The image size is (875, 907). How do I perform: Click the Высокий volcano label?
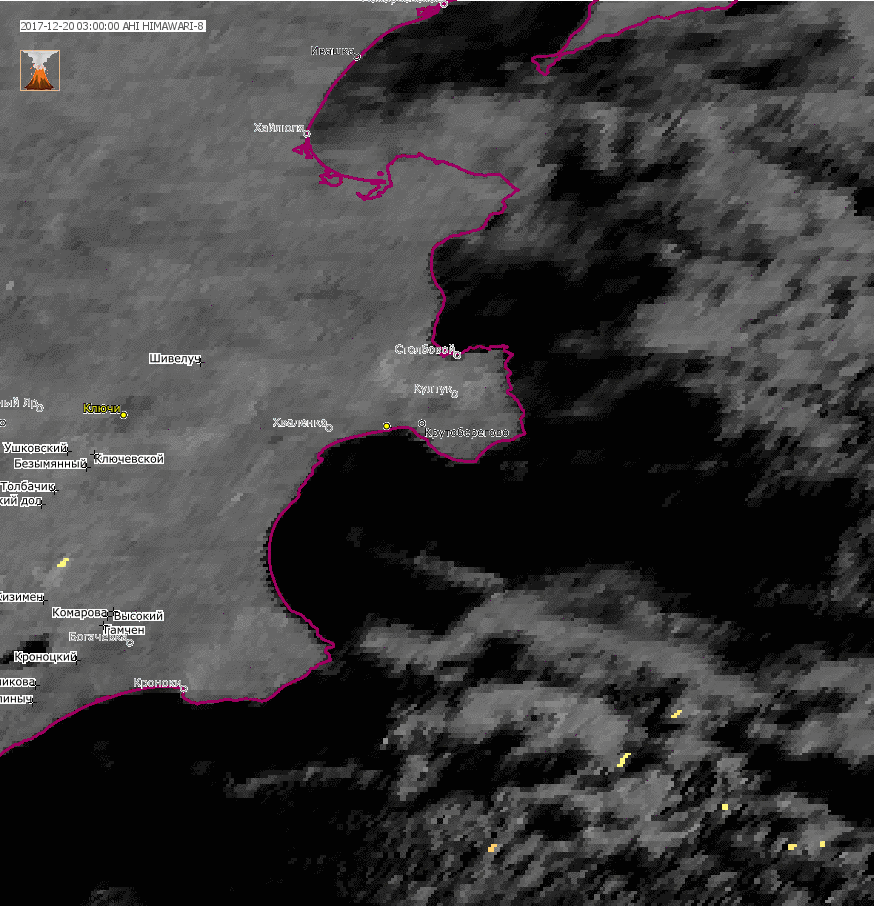(x=139, y=616)
